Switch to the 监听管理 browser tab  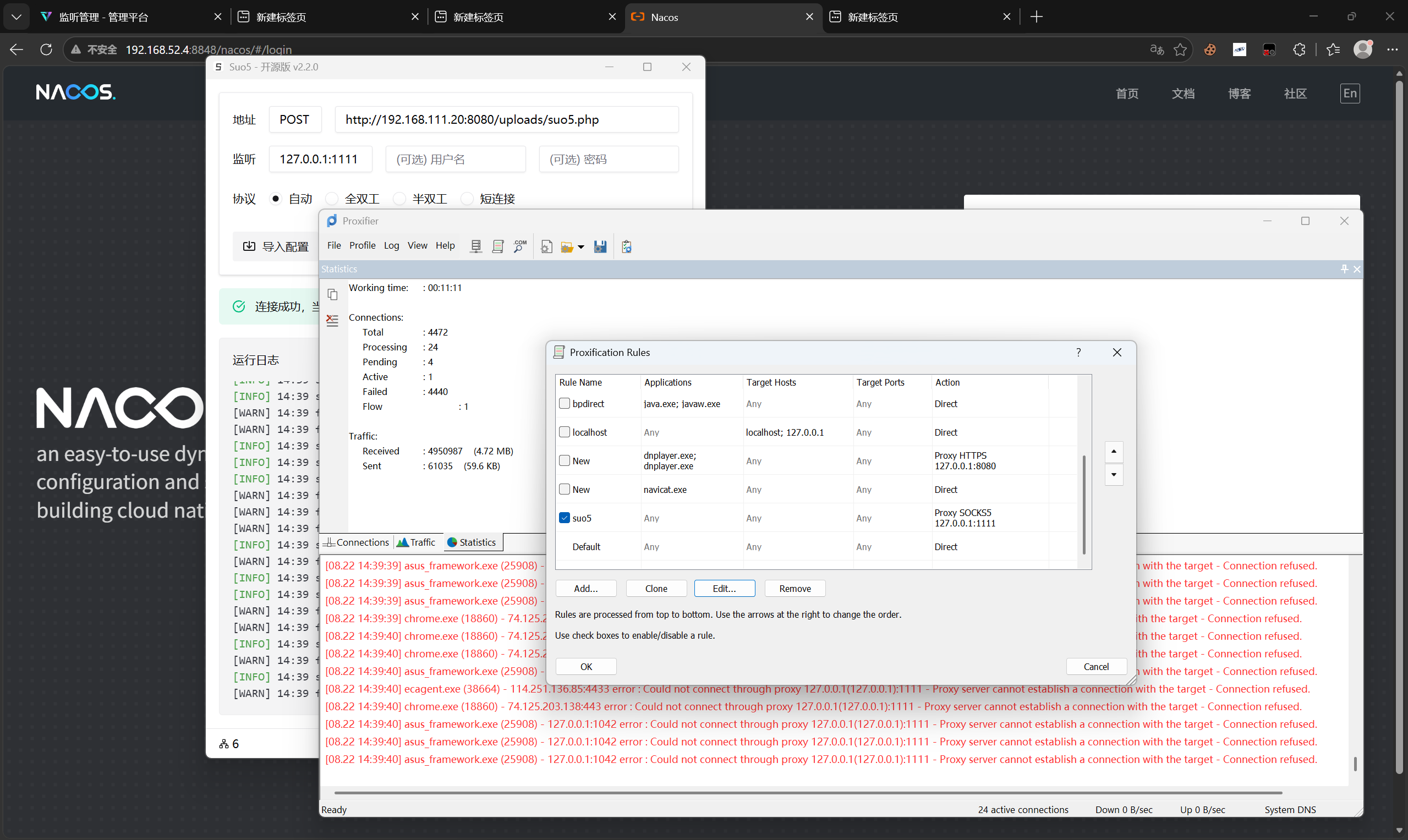[131, 17]
